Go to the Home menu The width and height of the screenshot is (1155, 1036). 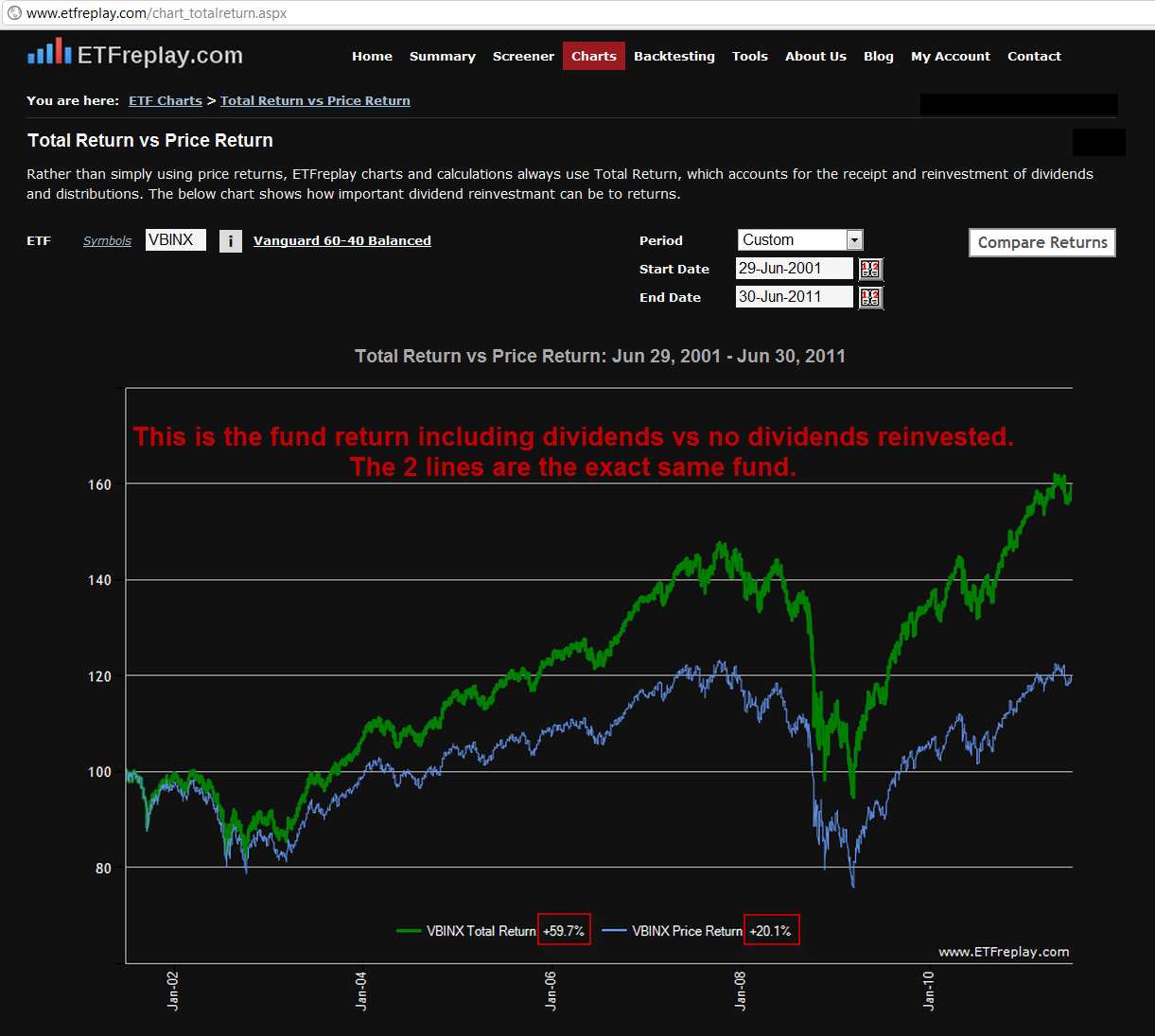coord(372,56)
